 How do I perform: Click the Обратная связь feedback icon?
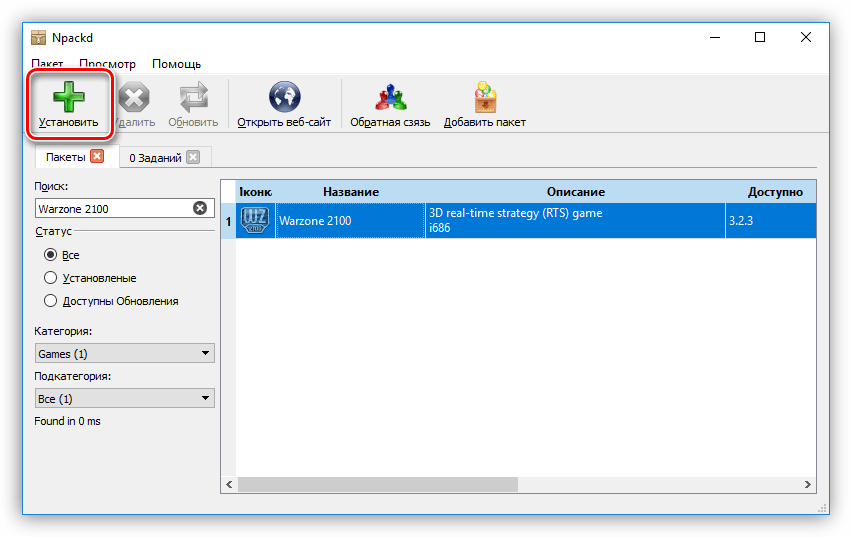pos(389,98)
